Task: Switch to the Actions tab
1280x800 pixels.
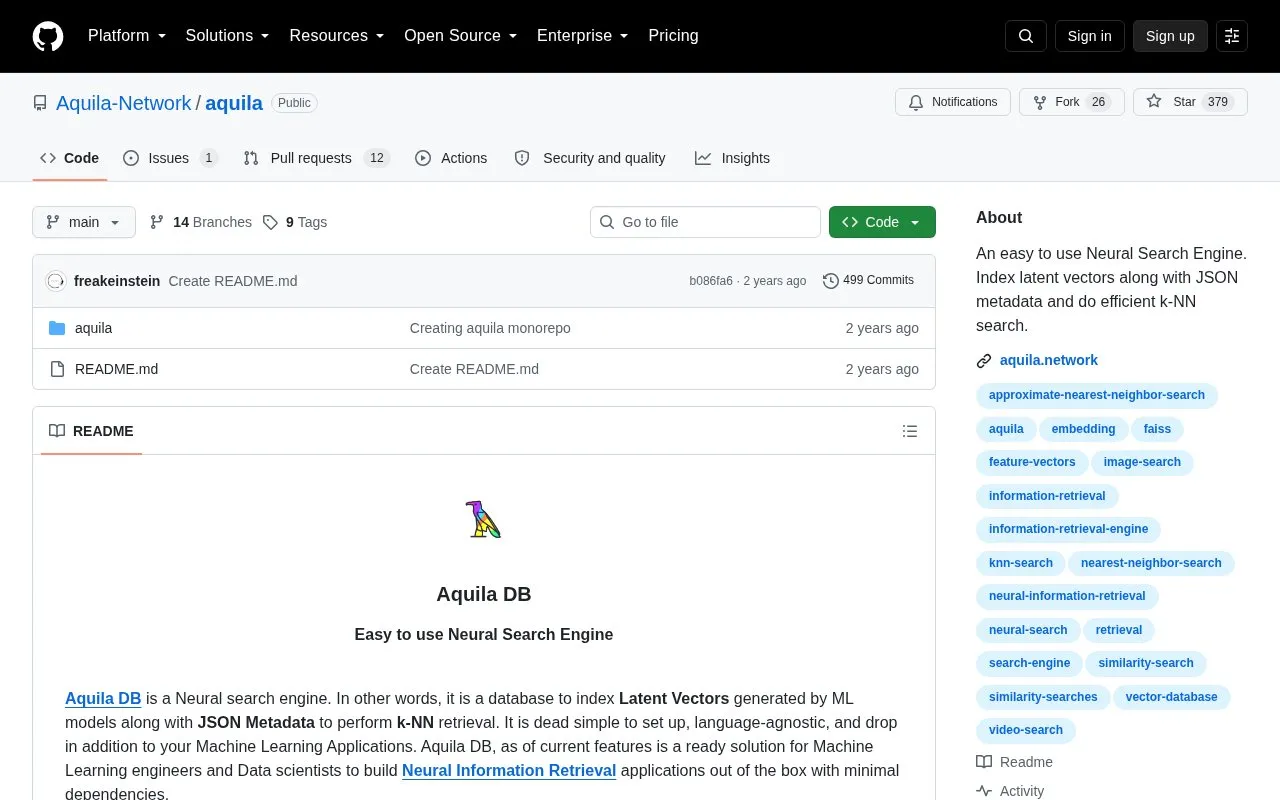Action: pyautogui.click(x=451, y=158)
